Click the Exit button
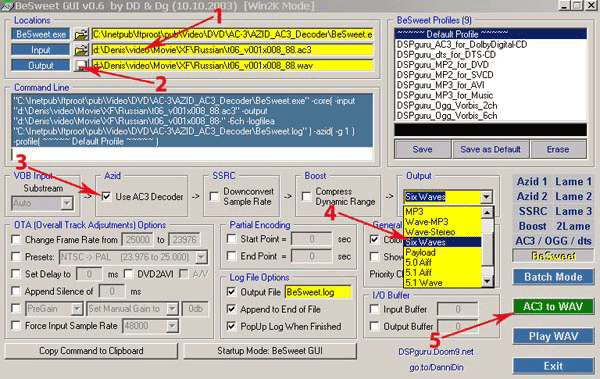 [x=553, y=366]
